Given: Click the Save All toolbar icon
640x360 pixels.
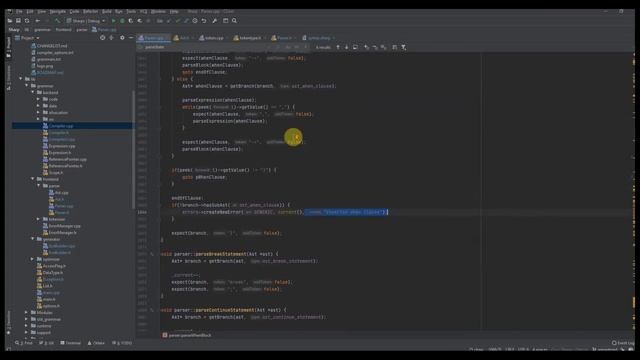Looking at the screenshot, I should pyautogui.click(x=18, y=20).
